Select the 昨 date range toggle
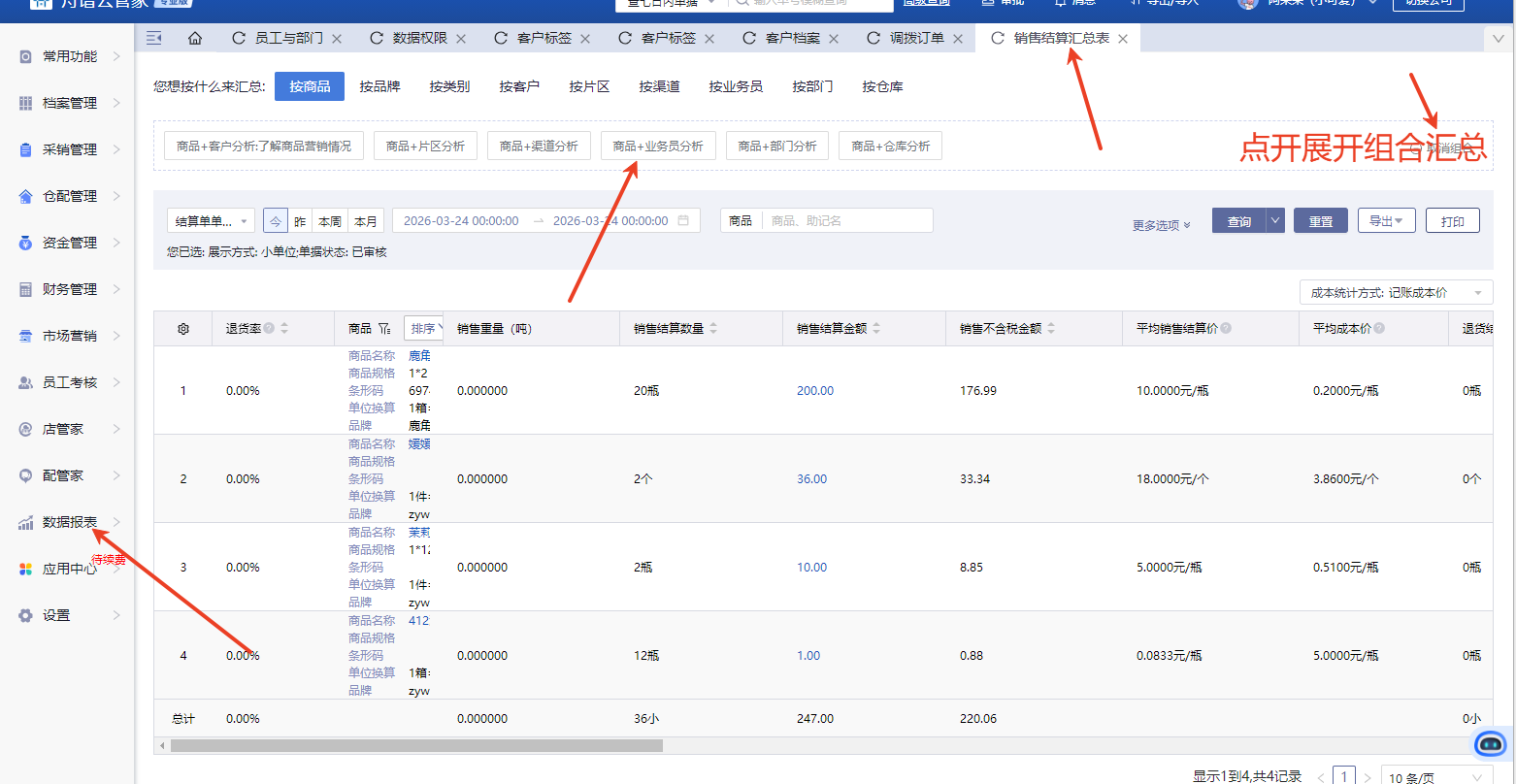 [x=300, y=221]
